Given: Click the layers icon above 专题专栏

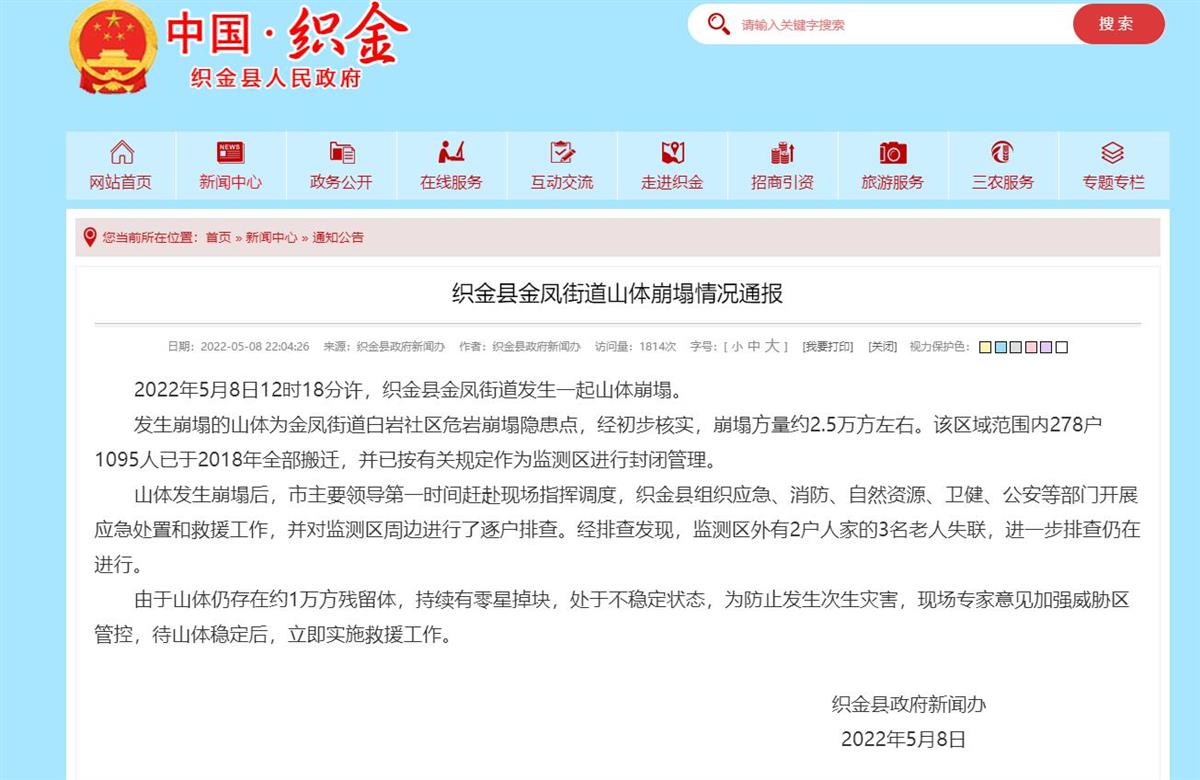Looking at the screenshot, I should click(x=1113, y=153).
